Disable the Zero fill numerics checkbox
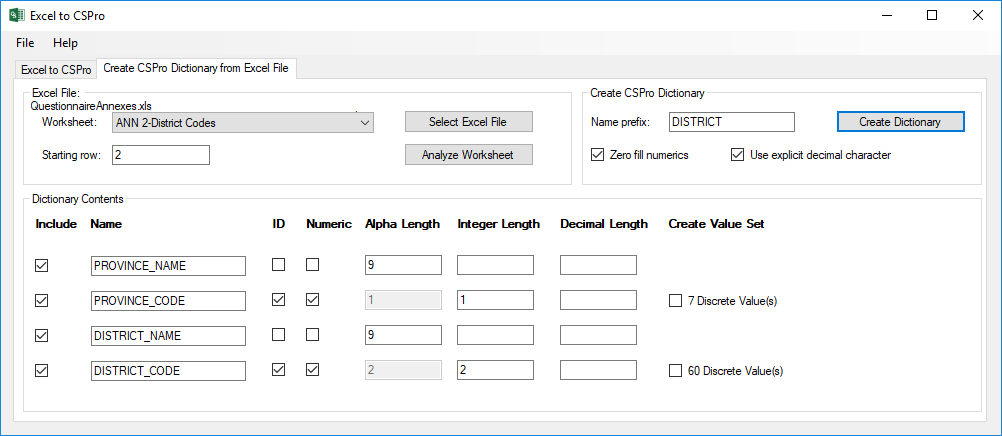 (x=598, y=155)
